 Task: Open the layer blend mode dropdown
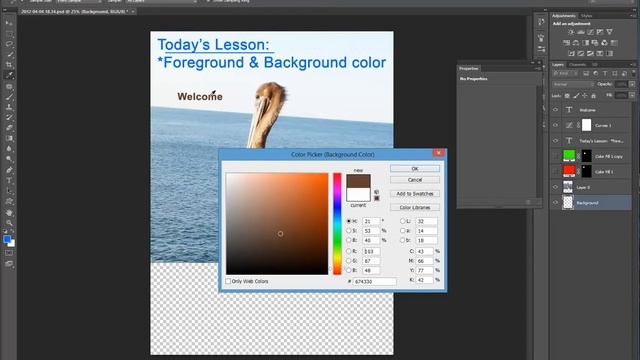click(573, 84)
